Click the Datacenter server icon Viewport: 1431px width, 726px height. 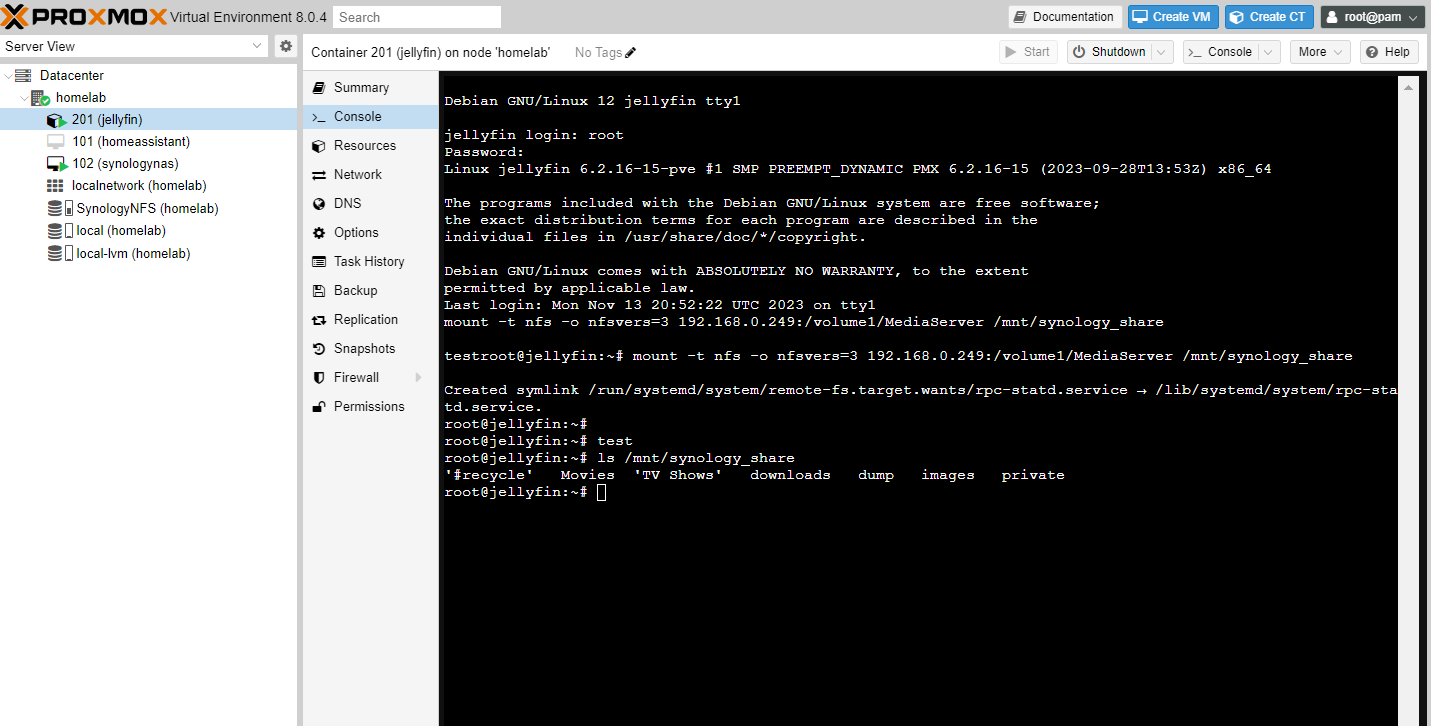coord(23,75)
